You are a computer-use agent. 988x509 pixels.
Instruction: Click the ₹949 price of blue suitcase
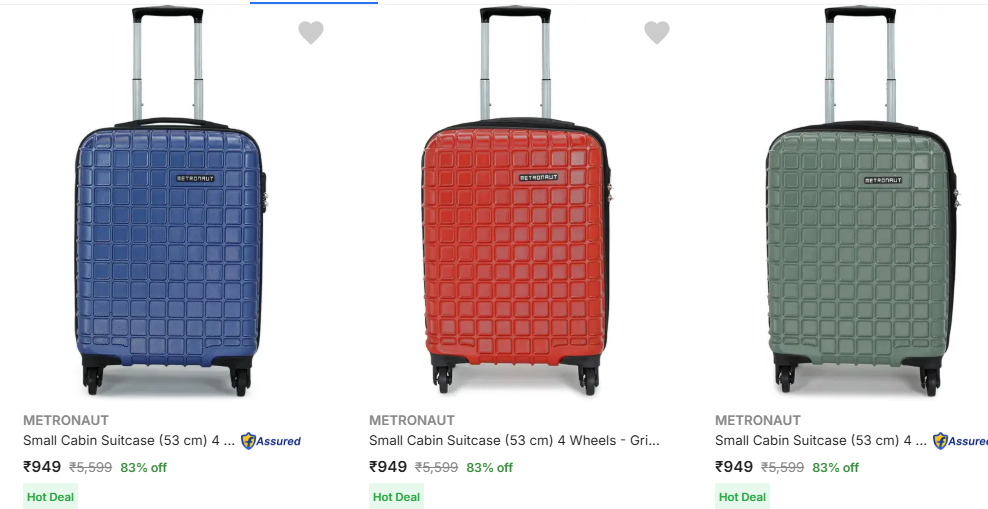[42, 467]
